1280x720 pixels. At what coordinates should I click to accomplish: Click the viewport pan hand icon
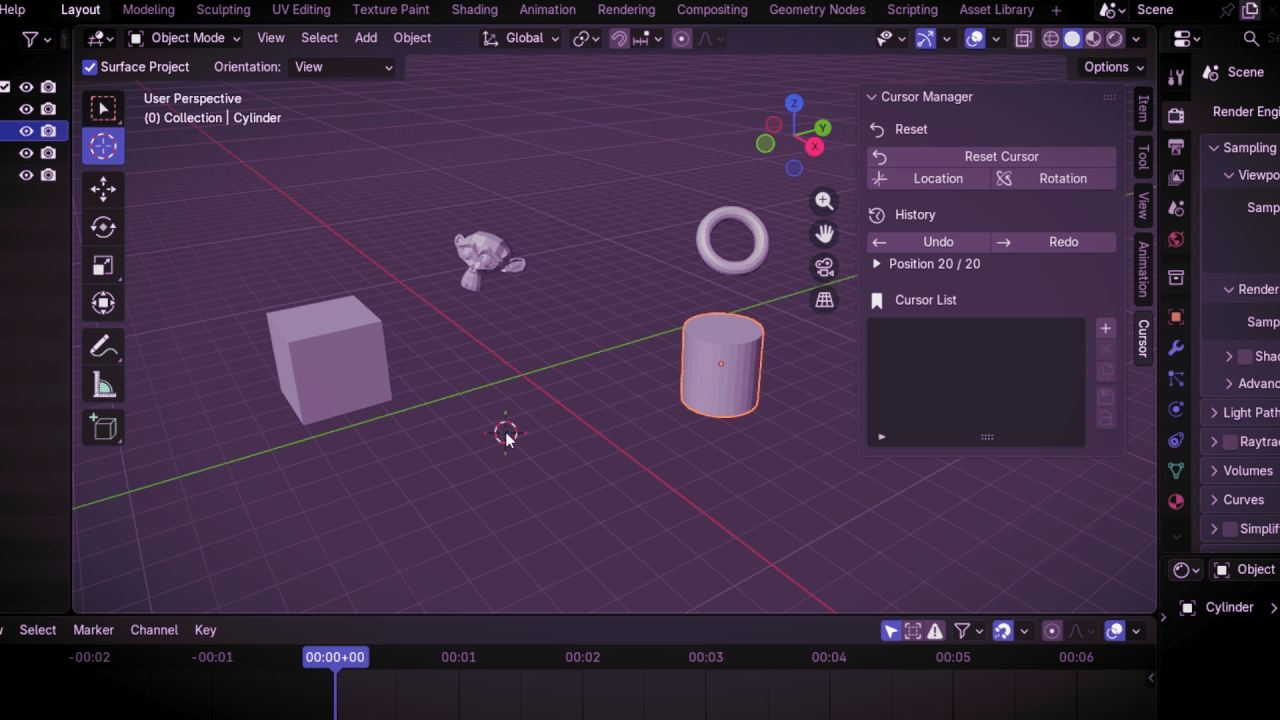824,234
